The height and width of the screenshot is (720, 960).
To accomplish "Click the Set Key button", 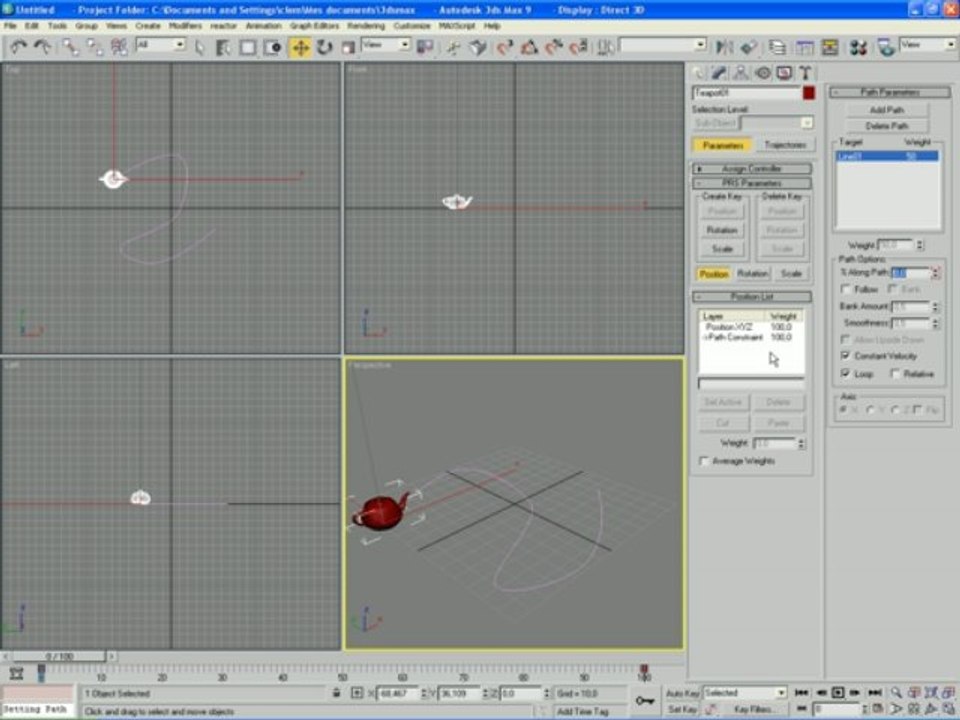I will pos(683,710).
